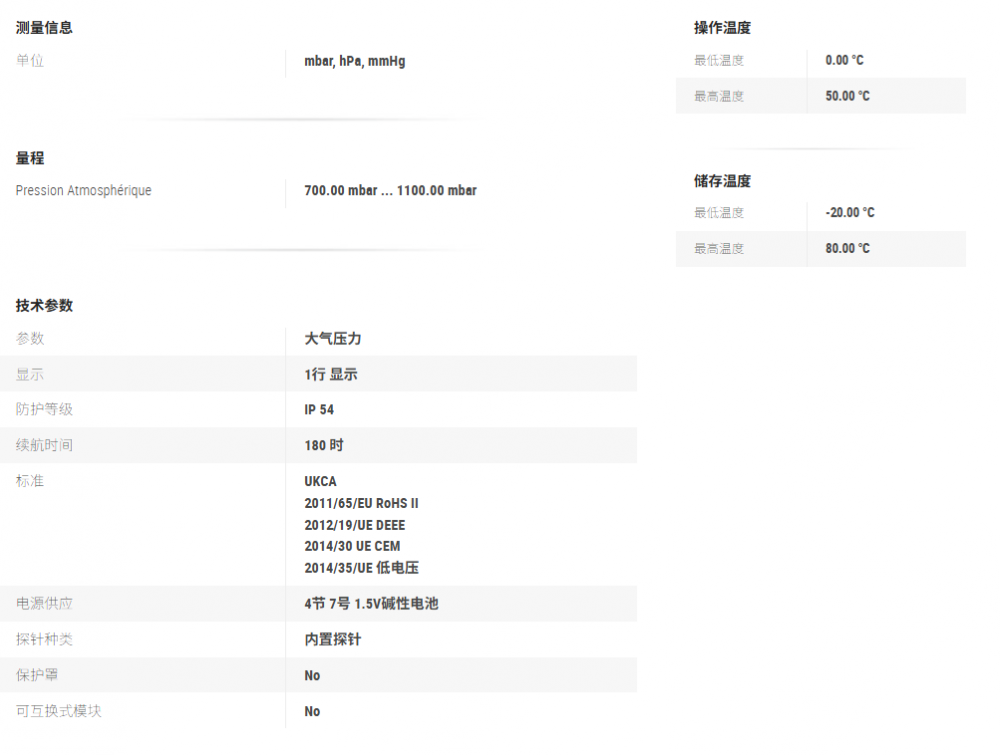This screenshot has width=1000, height=756.
Task: Click the 180 时 battery life value
Action: [x=323, y=445]
